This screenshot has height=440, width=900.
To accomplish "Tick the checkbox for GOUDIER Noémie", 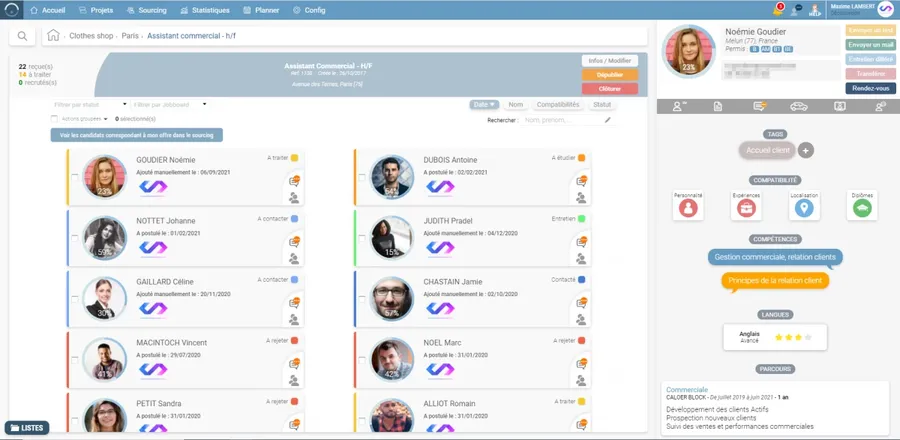I will tap(75, 177).
